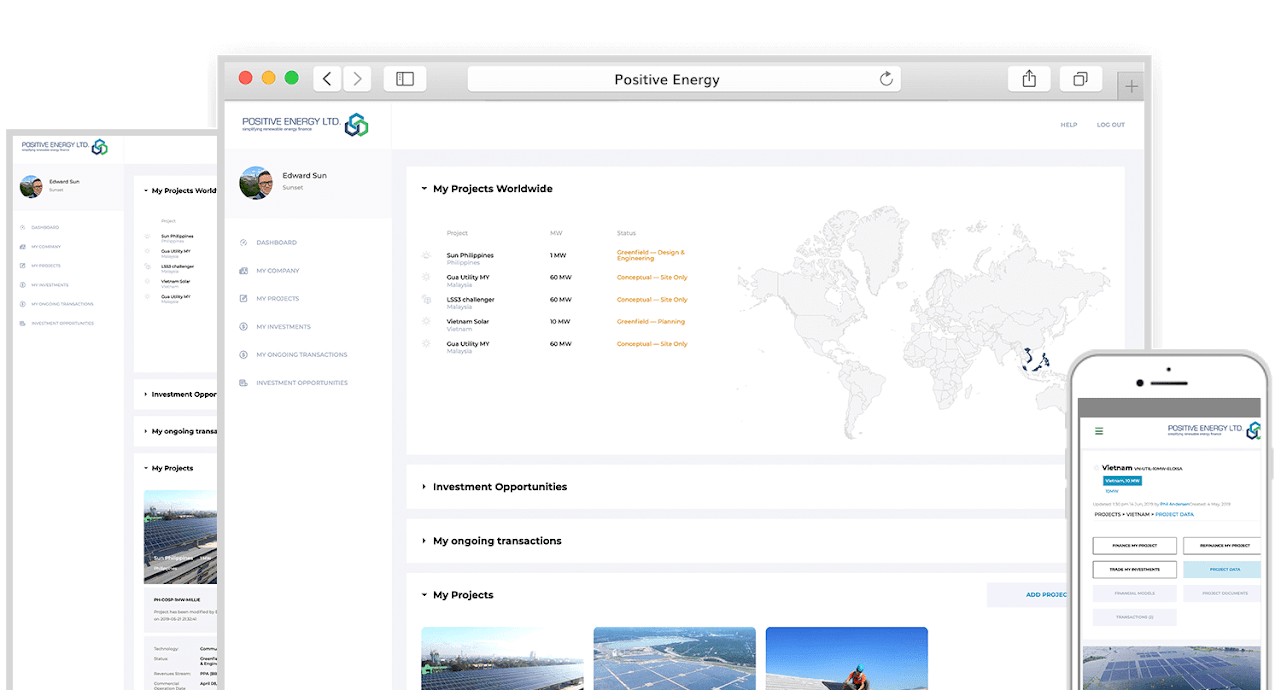Click the ADD PROJECT button in the browser window
The width and height of the screenshot is (1281, 690).
click(x=1027, y=595)
